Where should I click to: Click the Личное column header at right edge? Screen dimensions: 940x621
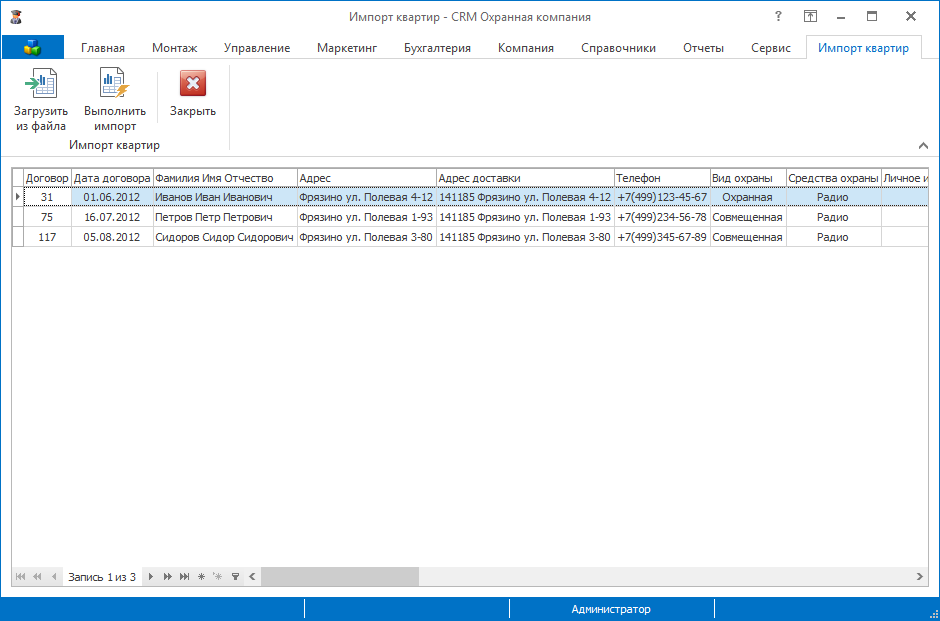point(905,178)
